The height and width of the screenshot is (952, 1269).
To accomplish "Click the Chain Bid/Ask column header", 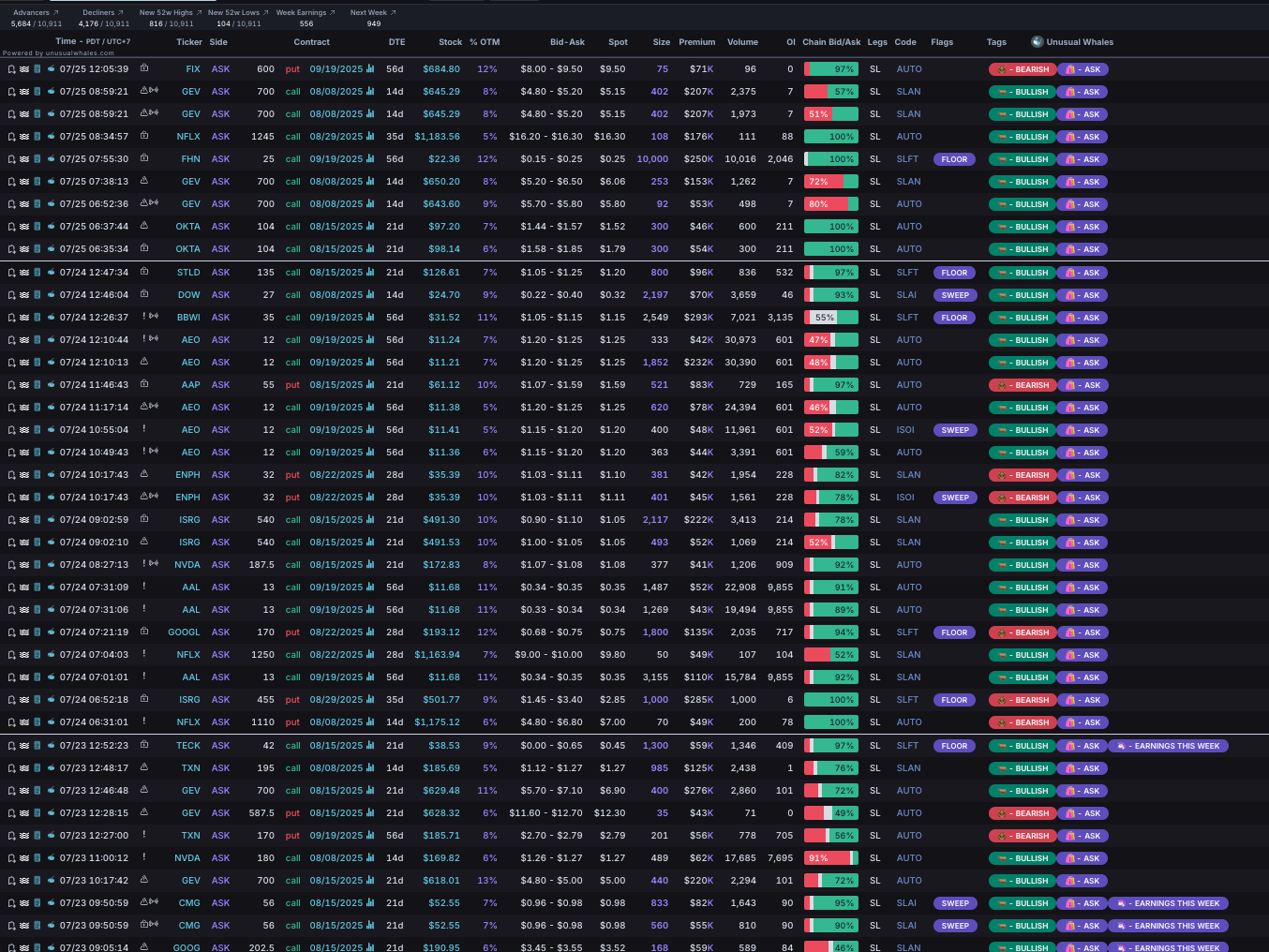I will tap(831, 42).
